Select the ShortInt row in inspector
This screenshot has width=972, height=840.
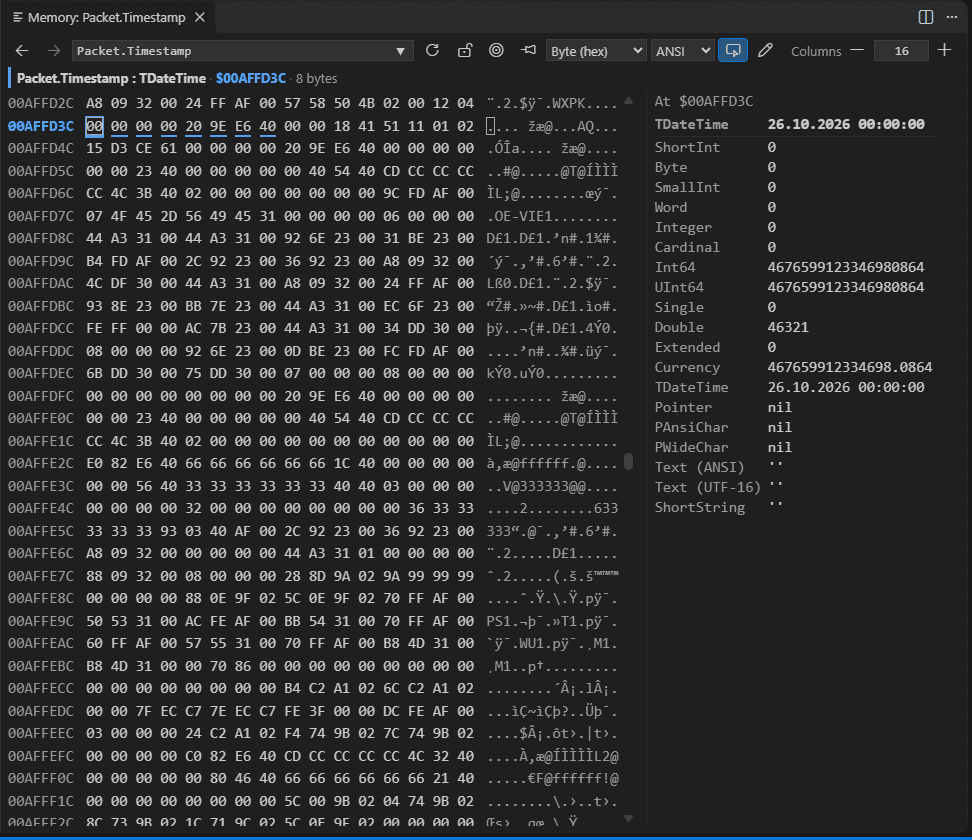click(796, 147)
